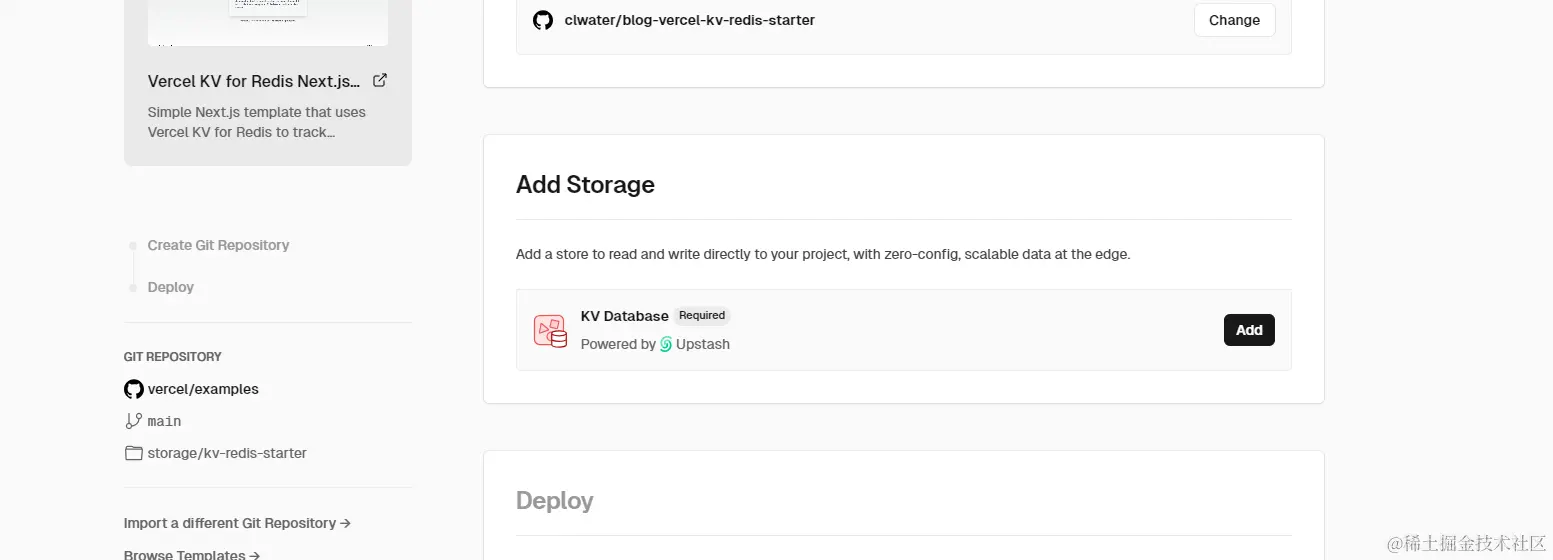Click the external link icon beside template title
This screenshot has height=560, width=1553.
tap(380, 81)
